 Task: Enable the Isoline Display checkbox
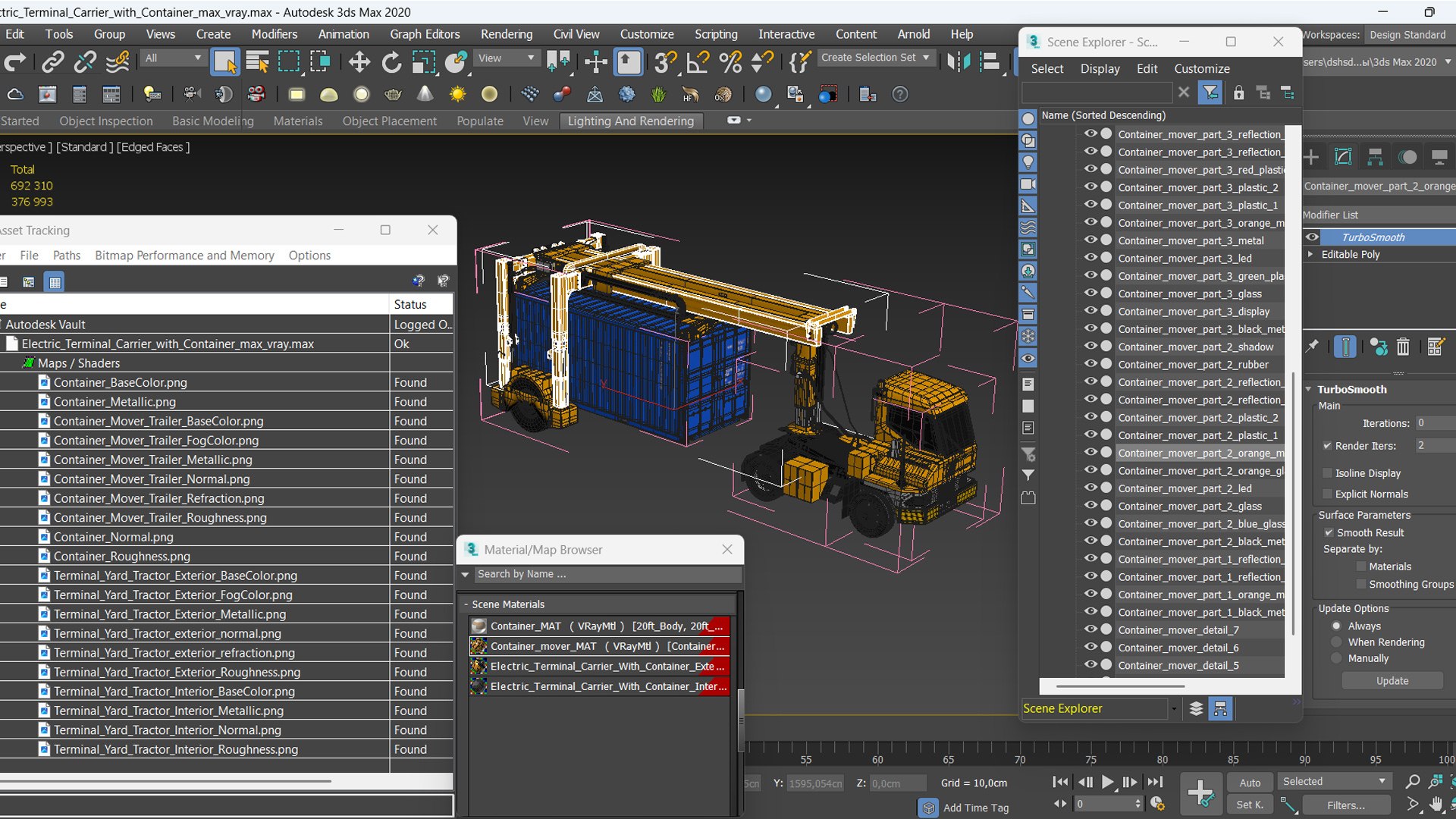pyautogui.click(x=1327, y=473)
